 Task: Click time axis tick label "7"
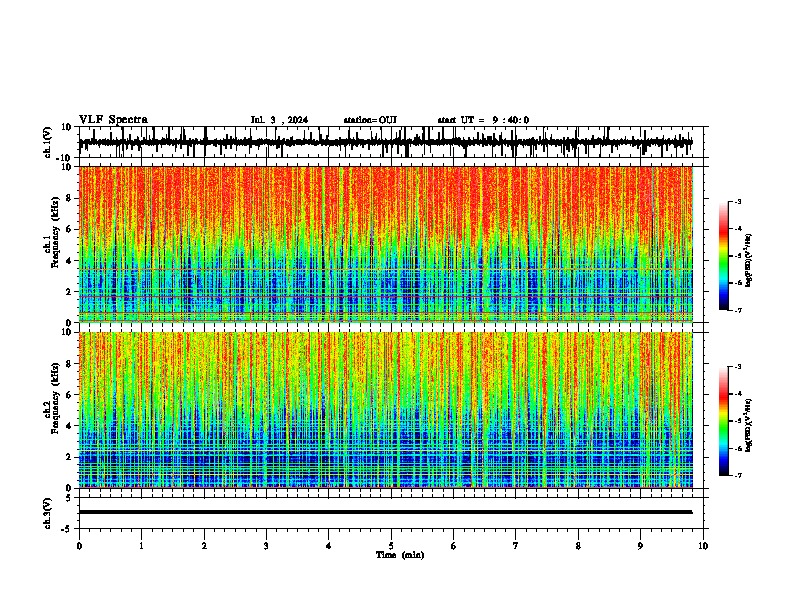pos(516,546)
